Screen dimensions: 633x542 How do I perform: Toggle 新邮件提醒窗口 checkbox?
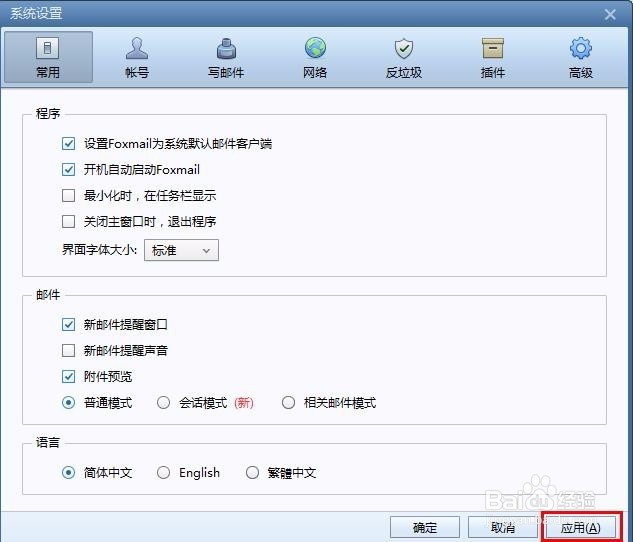click(x=68, y=324)
